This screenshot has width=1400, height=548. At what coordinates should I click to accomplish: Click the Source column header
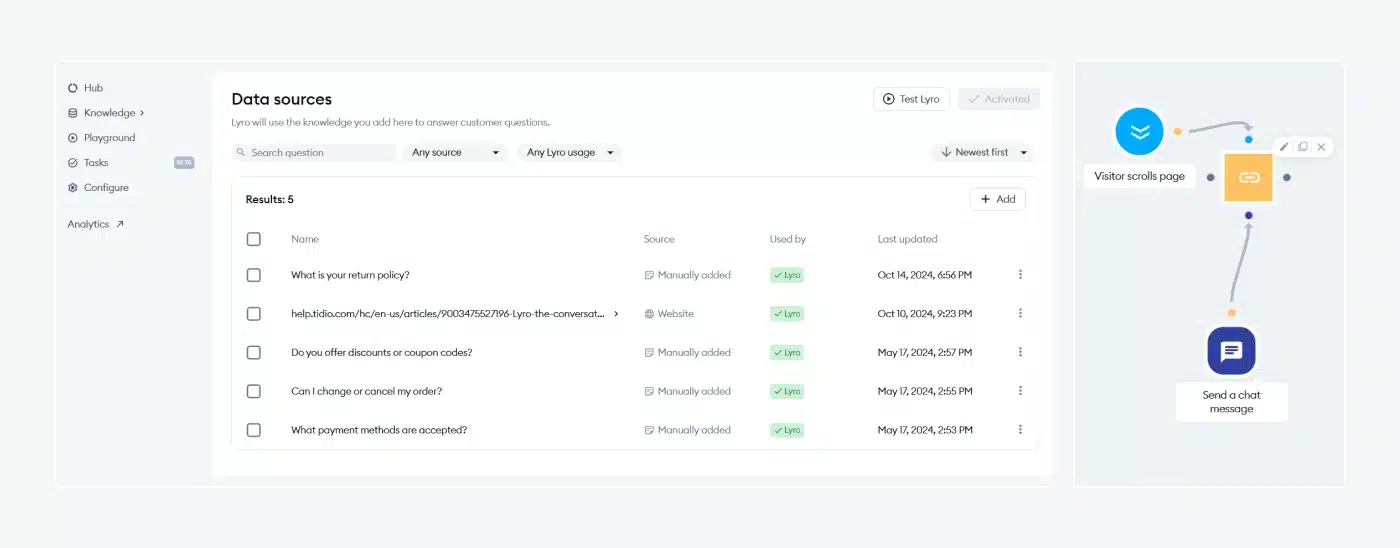point(659,239)
